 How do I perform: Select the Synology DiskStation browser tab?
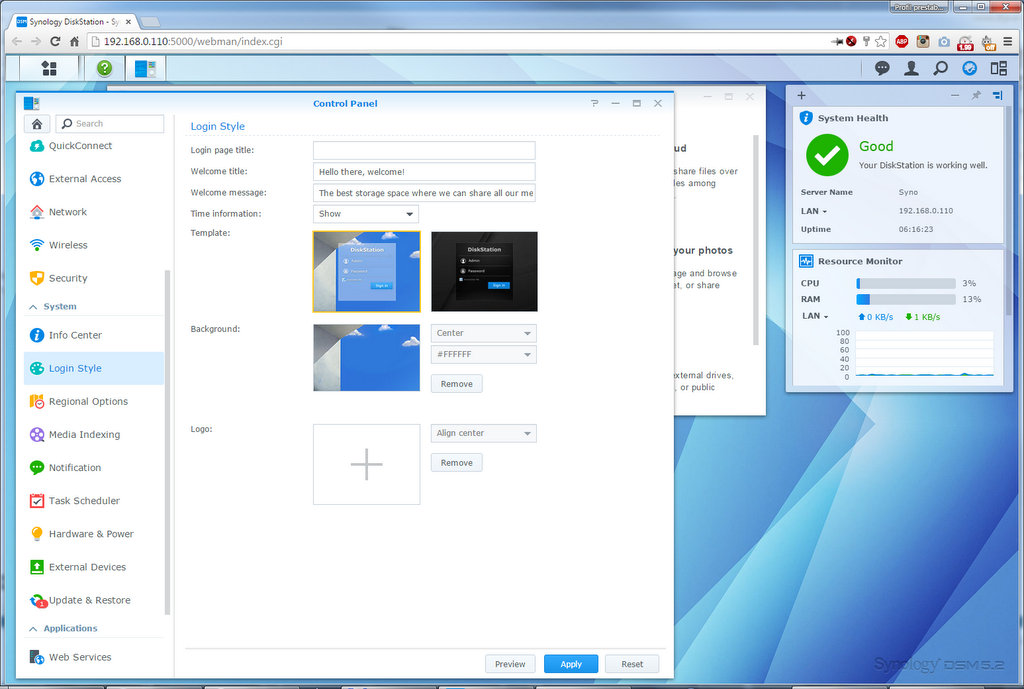coord(74,22)
